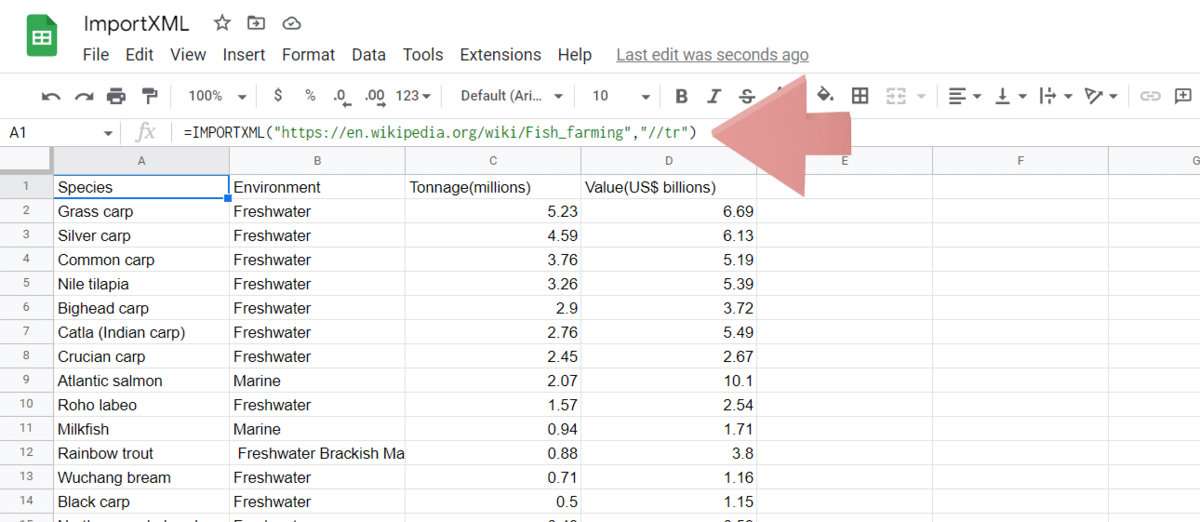This screenshot has height=522, width=1200.
Task: Open the Insert menu
Action: point(244,55)
